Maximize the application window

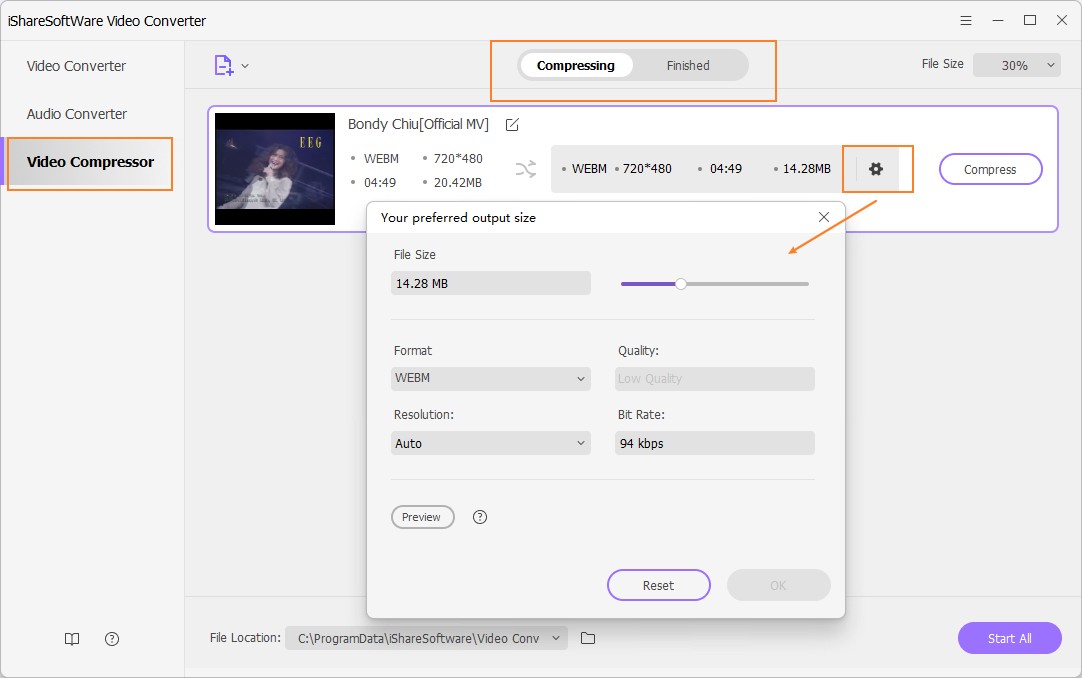click(1030, 21)
